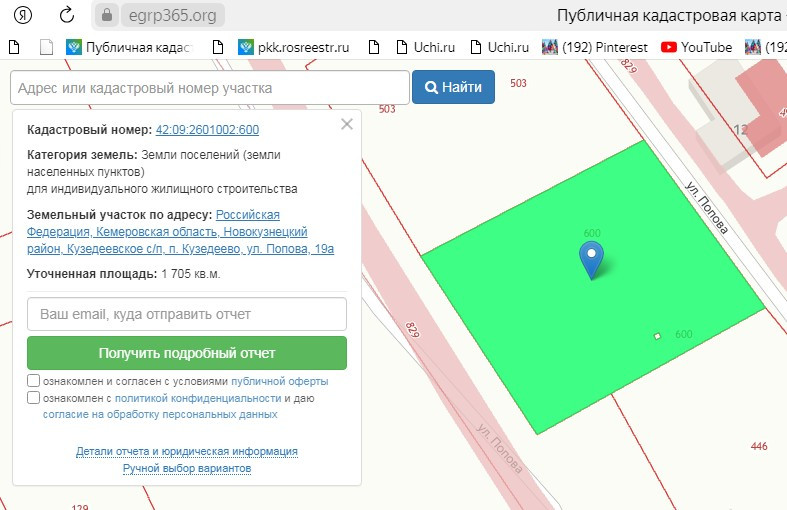Viewport: 787px width, 510px height.
Task: Accept the публичной оферты terms checkbox
Action: pos(34,381)
